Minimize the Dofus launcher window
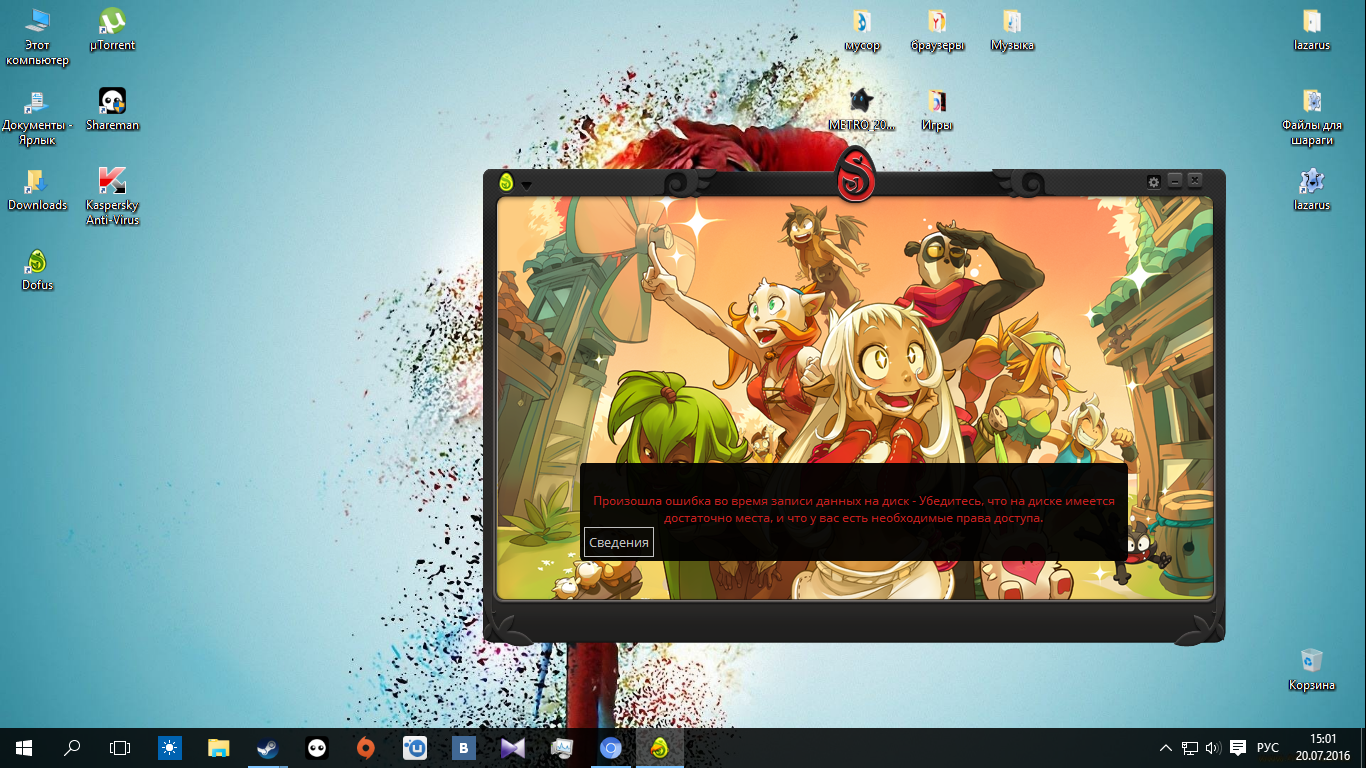Viewport: 1366px width, 768px height. [x=1175, y=181]
